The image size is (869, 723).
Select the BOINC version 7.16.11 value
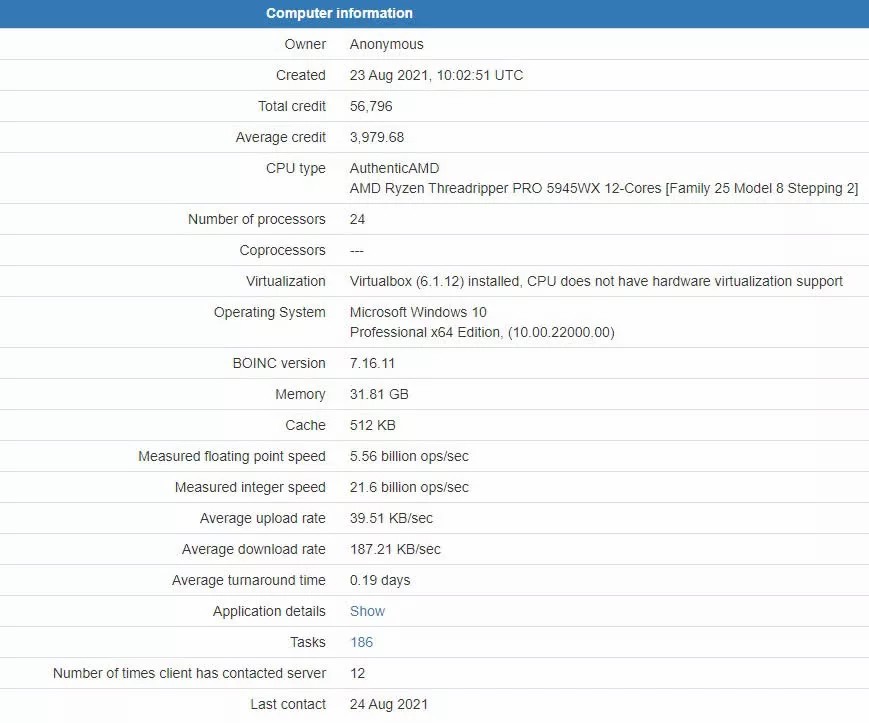[372, 363]
